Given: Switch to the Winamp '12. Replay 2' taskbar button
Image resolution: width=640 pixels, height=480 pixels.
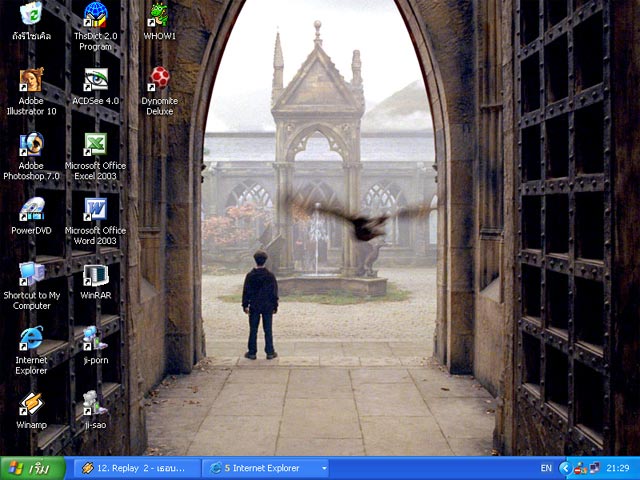Looking at the screenshot, I should pyautogui.click(x=137, y=468).
